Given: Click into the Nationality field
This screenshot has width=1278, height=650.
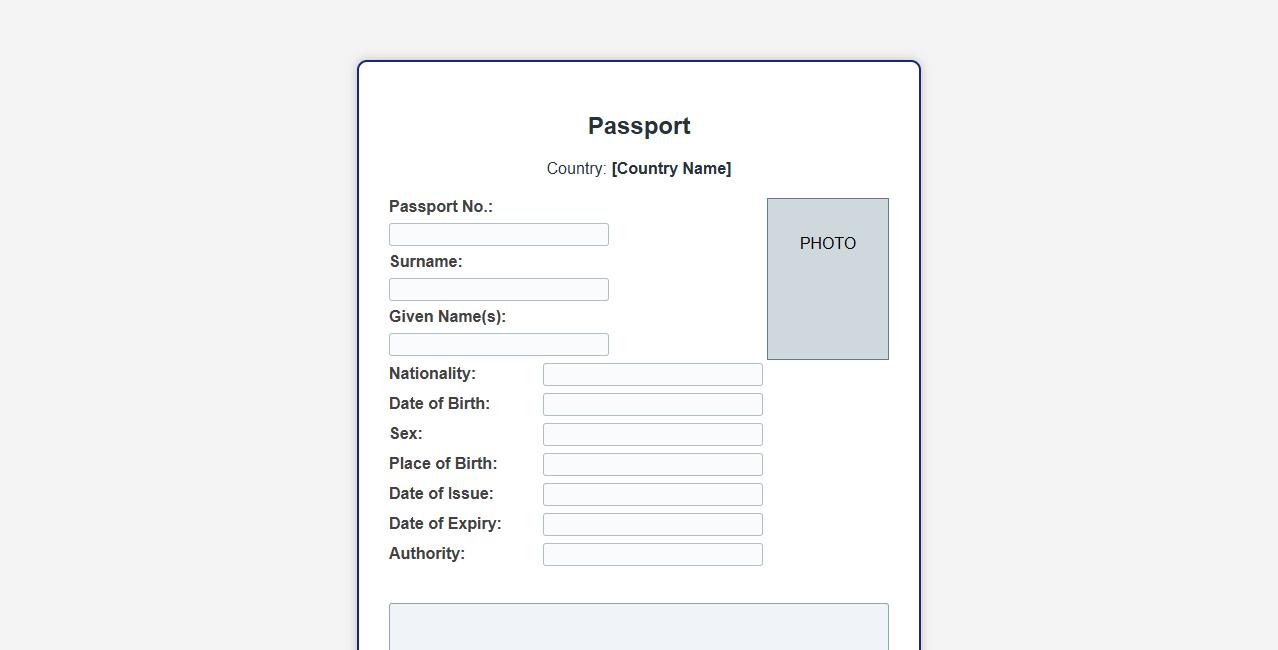Looking at the screenshot, I should pyautogui.click(x=652, y=374).
